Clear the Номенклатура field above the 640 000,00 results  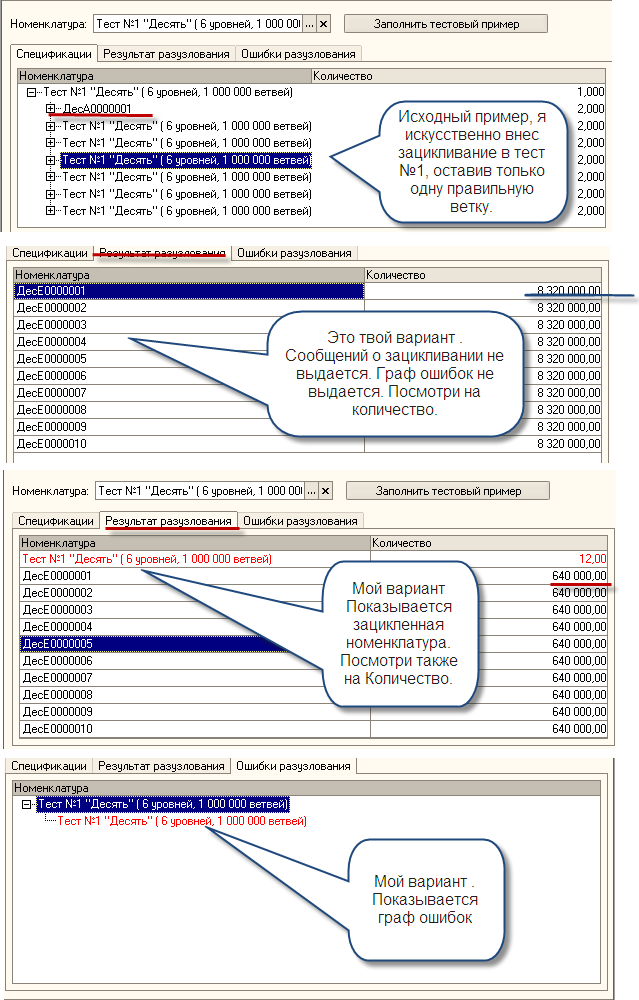[325, 491]
